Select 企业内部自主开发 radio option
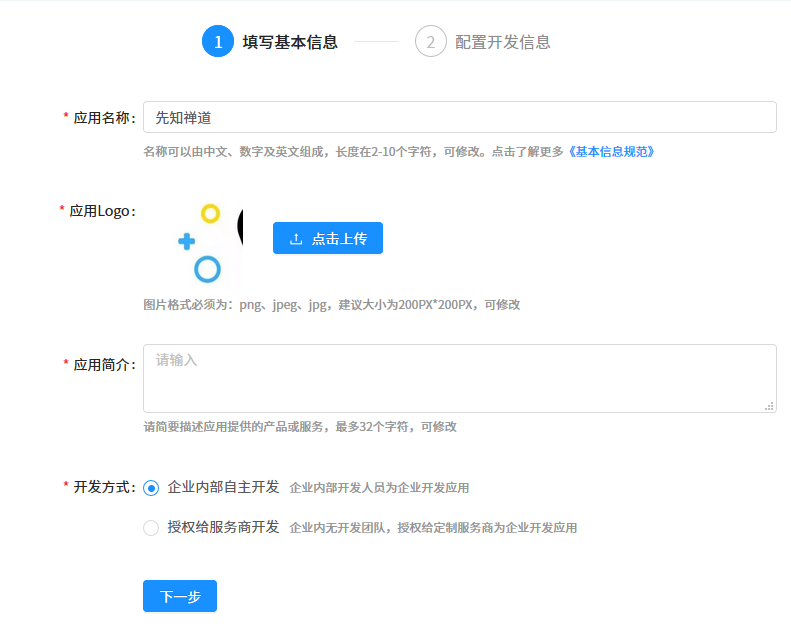This screenshot has height=624, width=791. [151, 488]
